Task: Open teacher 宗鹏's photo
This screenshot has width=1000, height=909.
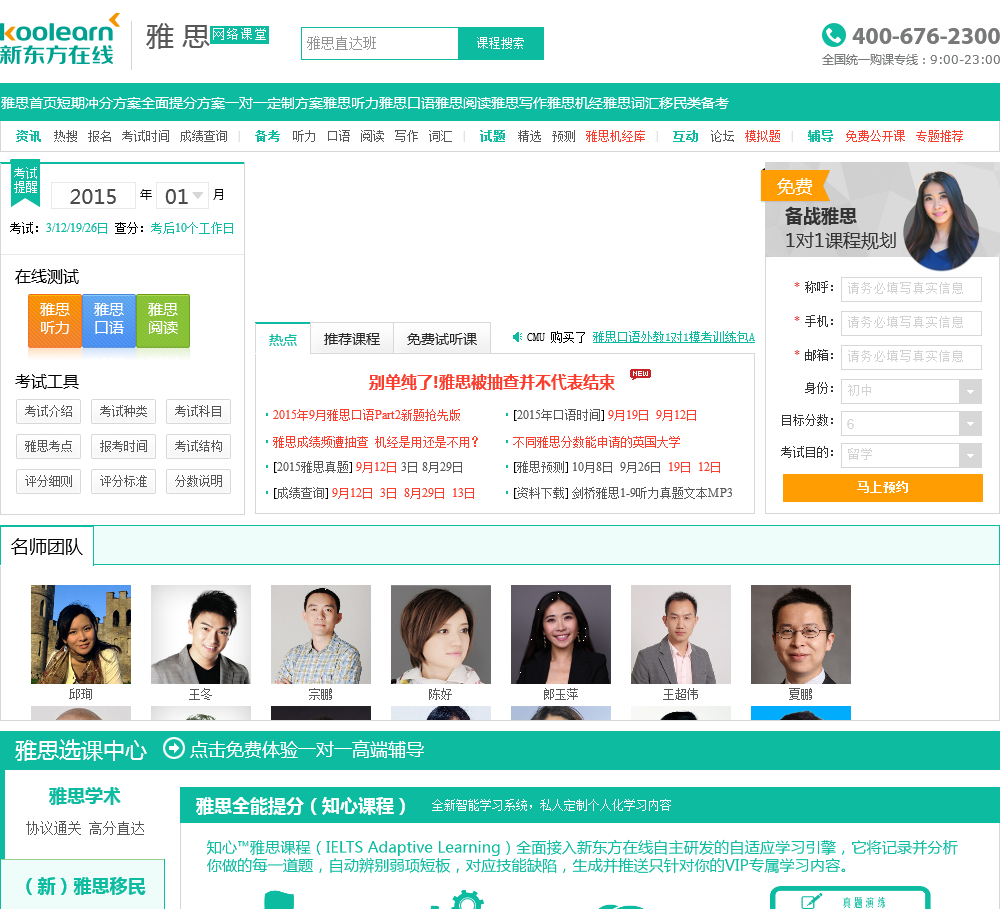Action: point(321,634)
